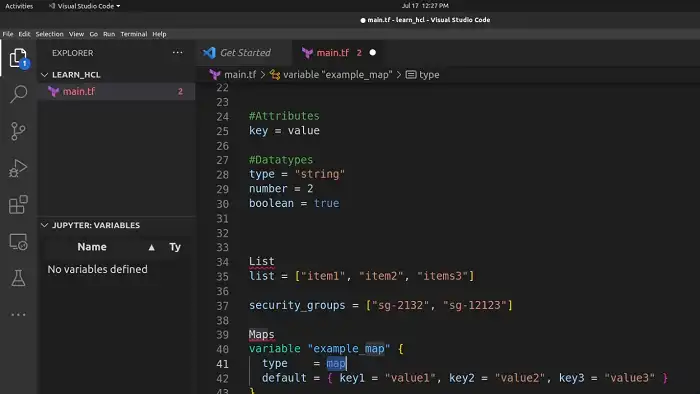This screenshot has height=394, width=700.
Task: Click Terraform icon on main.tf tab
Action: (x=307, y=53)
